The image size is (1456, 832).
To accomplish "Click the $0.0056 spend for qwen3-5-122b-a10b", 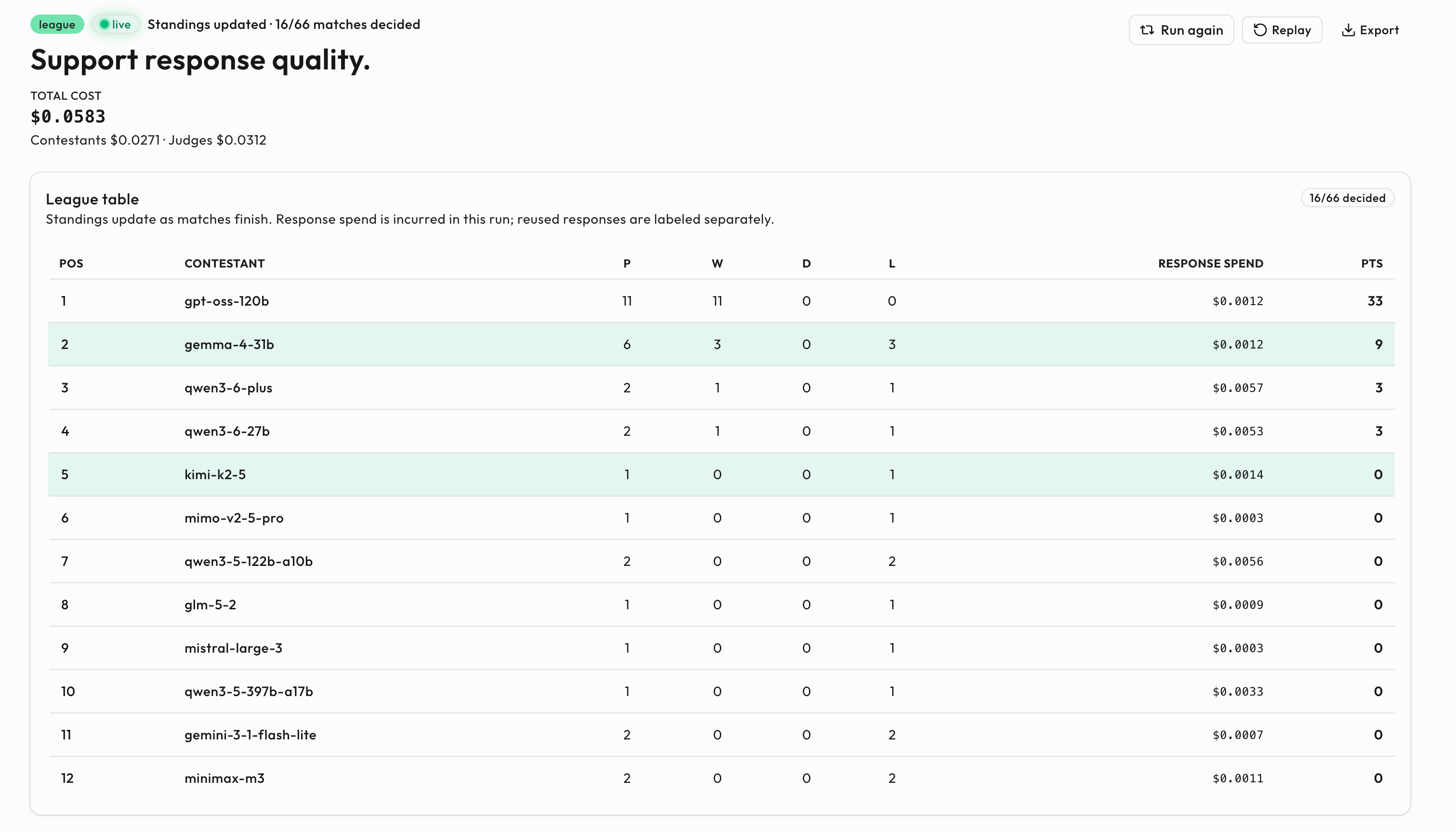I will tap(1238, 561).
